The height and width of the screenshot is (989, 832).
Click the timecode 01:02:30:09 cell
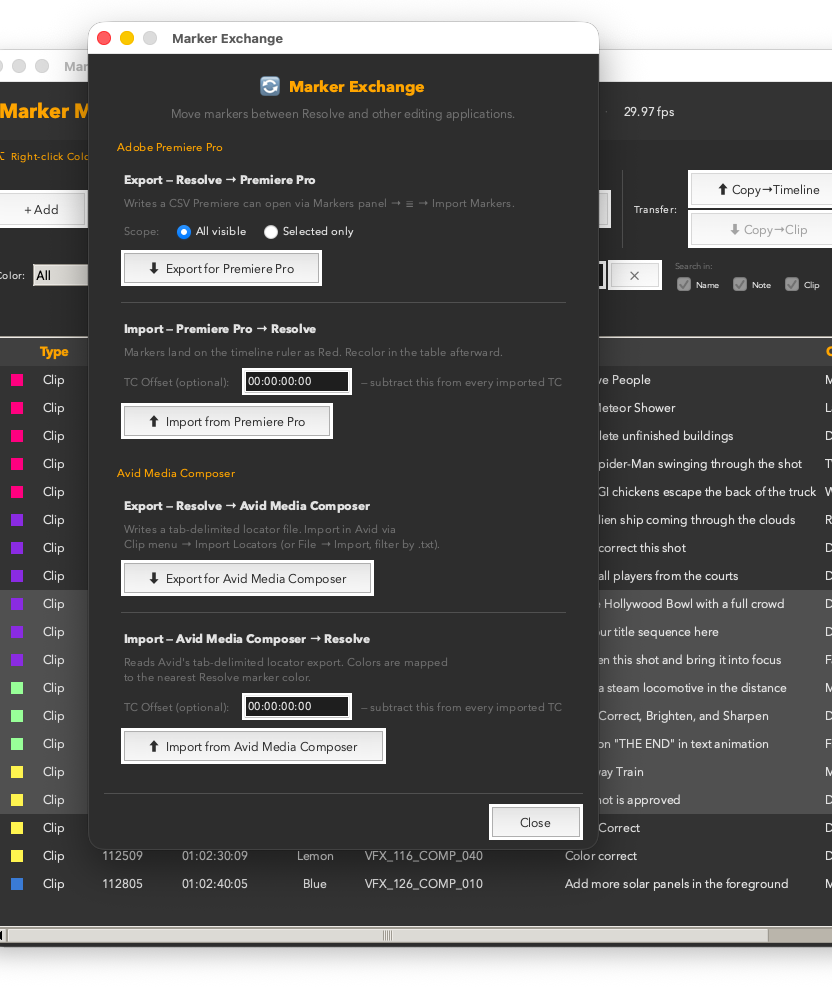(214, 856)
